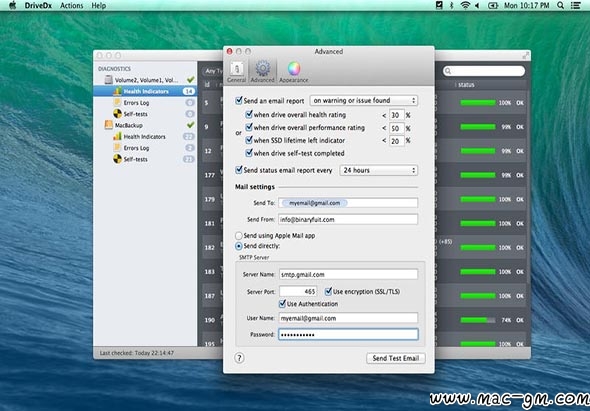Image resolution: width=590 pixels, height=411 pixels.
Task: Toggle when drive self-test completed checkbox
Action: click(249, 153)
